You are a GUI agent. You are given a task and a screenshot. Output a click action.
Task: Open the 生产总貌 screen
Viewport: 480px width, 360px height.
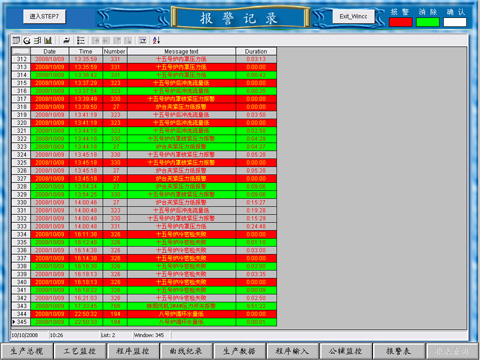pyautogui.click(x=27, y=351)
